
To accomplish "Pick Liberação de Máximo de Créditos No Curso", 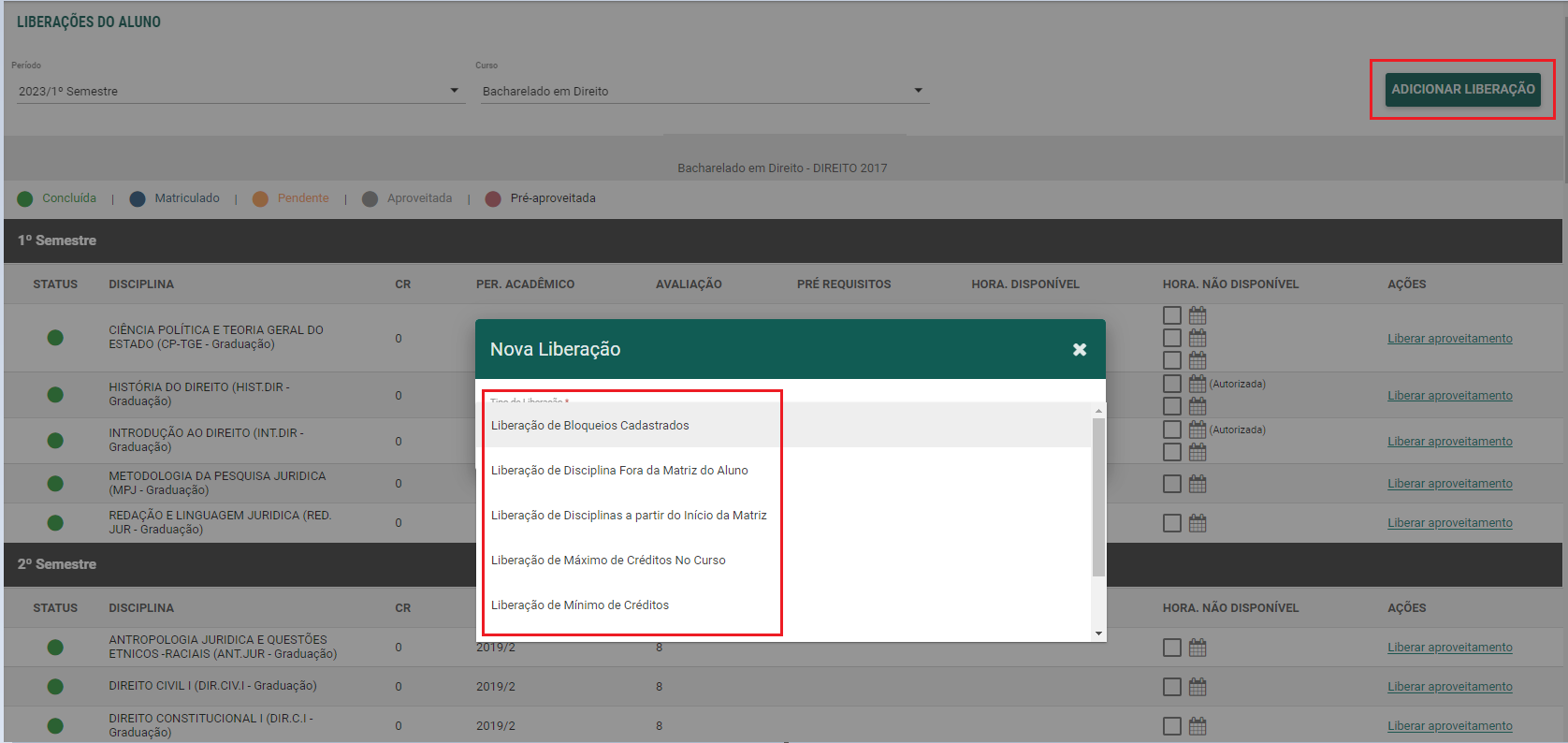I will pyautogui.click(x=784, y=560).
